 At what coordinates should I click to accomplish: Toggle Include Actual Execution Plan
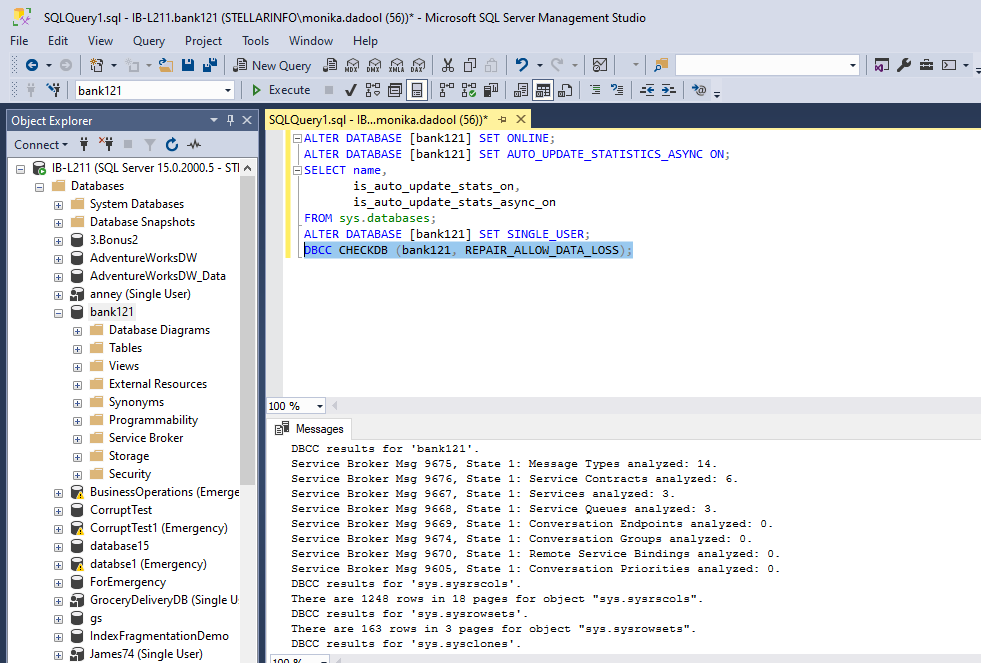point(447,90)
